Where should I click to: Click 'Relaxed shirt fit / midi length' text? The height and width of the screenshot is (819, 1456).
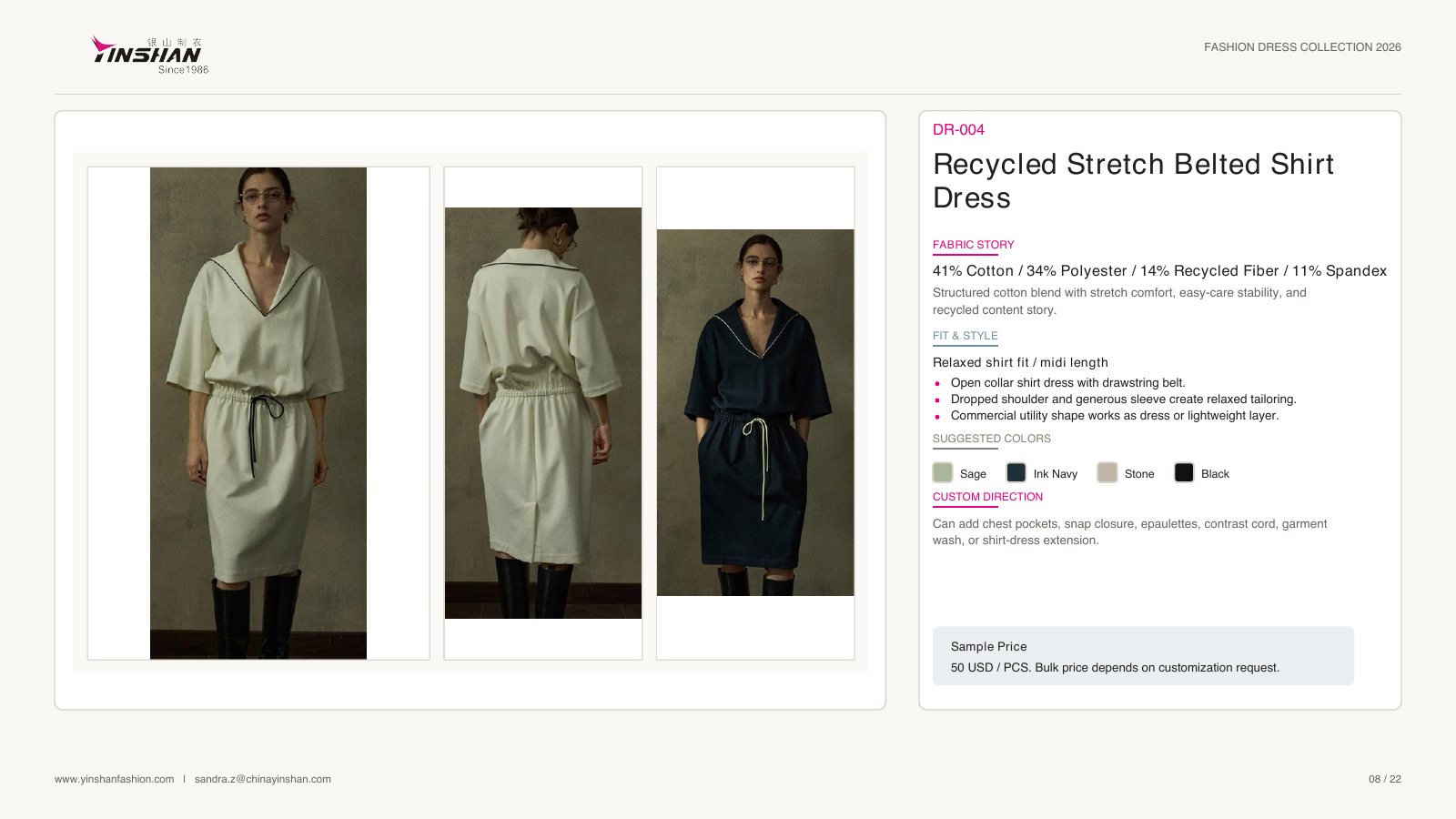tap(1020, 362)
